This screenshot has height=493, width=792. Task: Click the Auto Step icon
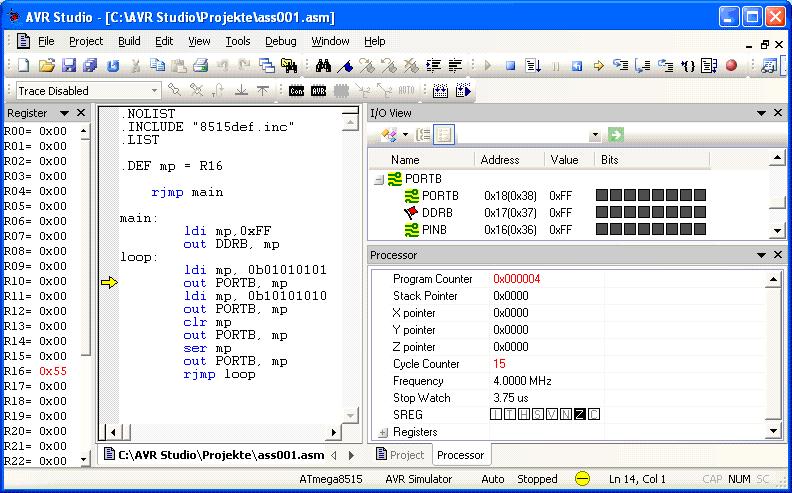709,65
